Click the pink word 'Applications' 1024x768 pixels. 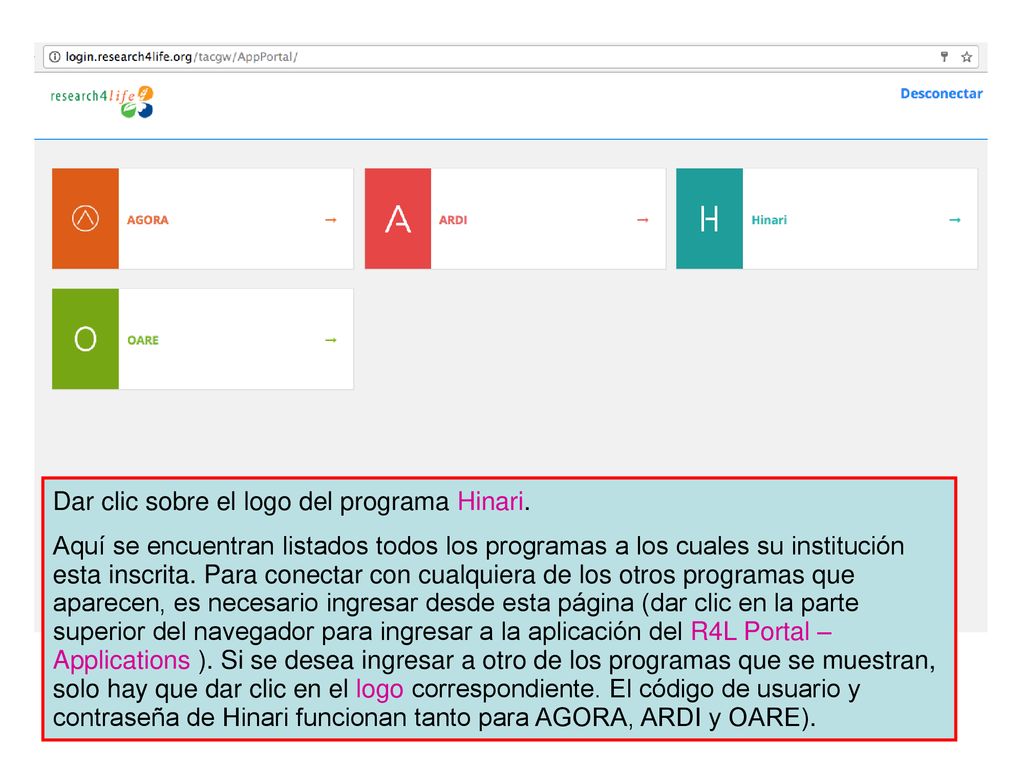point(121,660)
